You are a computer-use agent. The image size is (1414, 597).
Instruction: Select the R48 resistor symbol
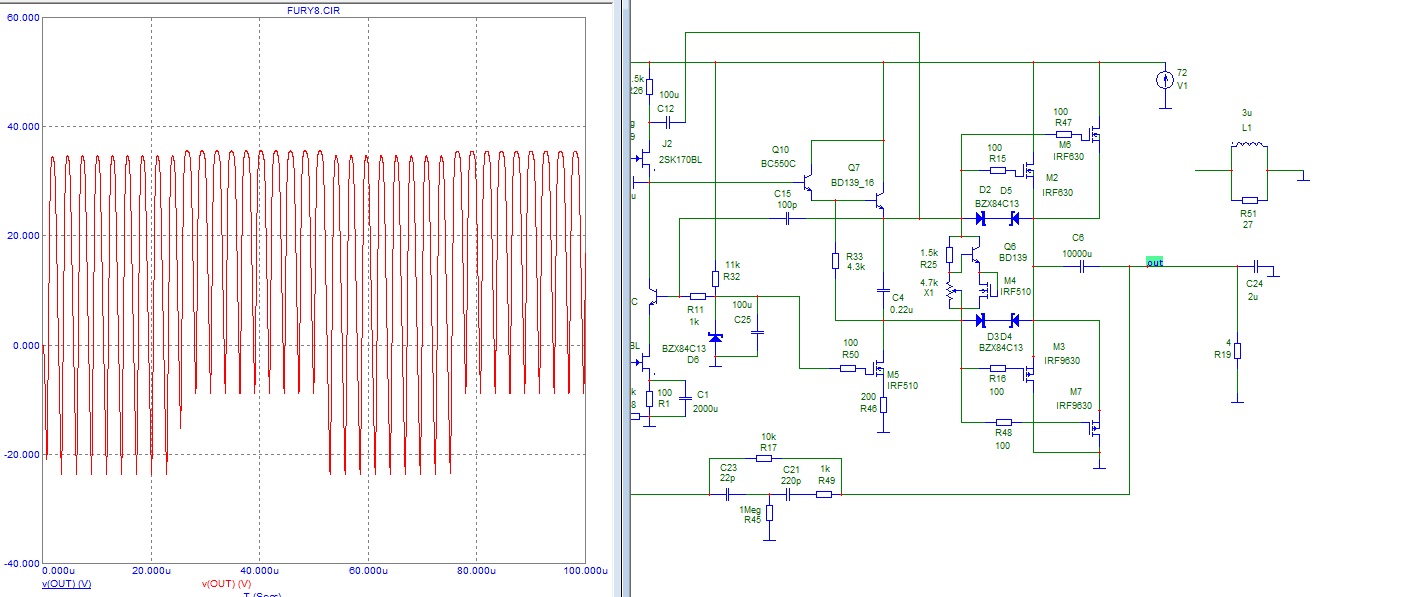(x=1004, y=422)
